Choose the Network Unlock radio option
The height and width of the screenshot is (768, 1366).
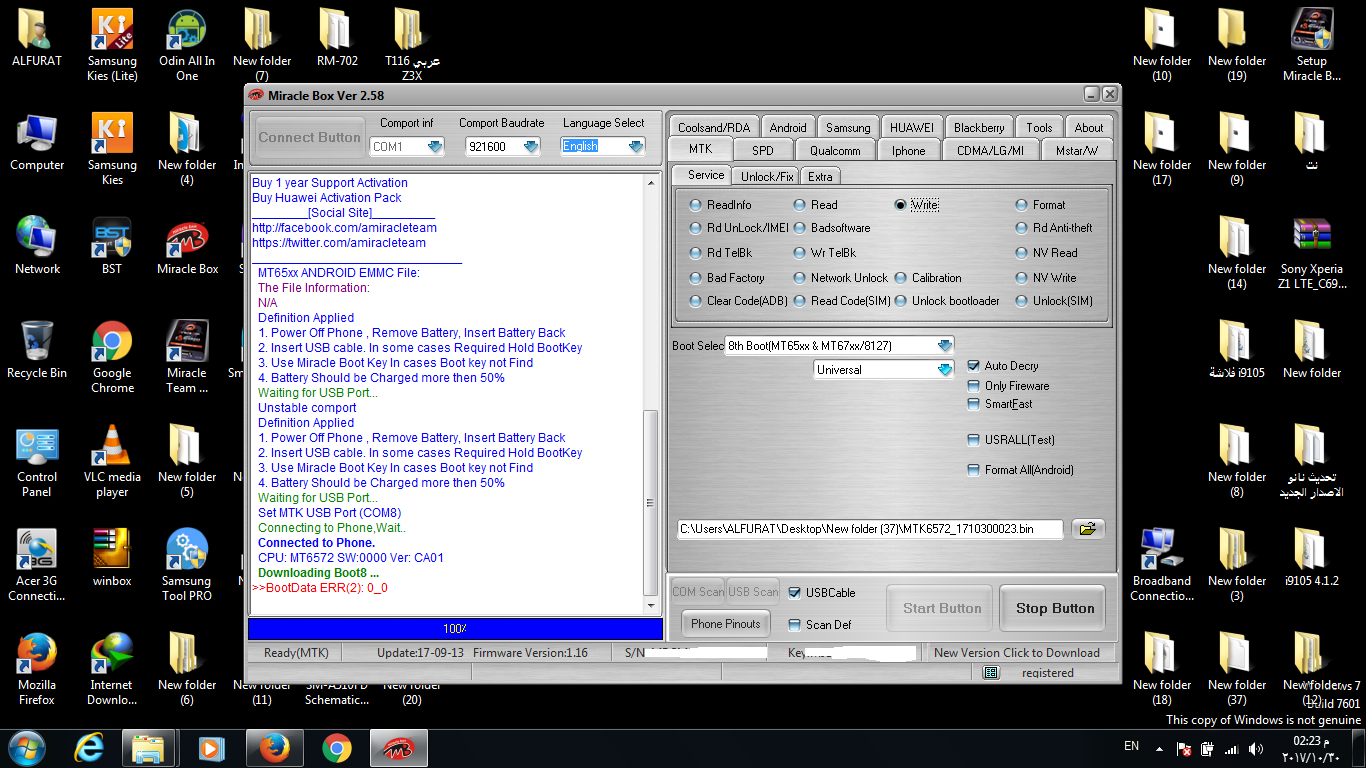[840, 278]
